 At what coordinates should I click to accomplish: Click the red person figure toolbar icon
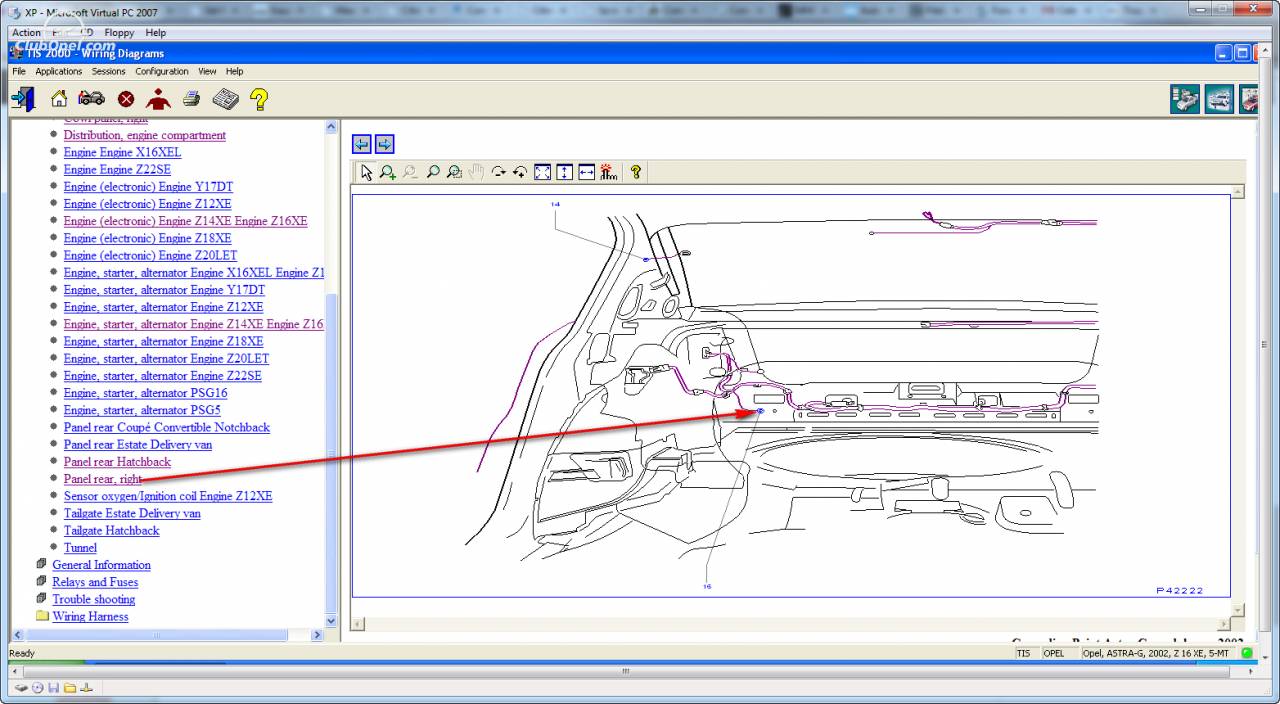coord(158,98)
